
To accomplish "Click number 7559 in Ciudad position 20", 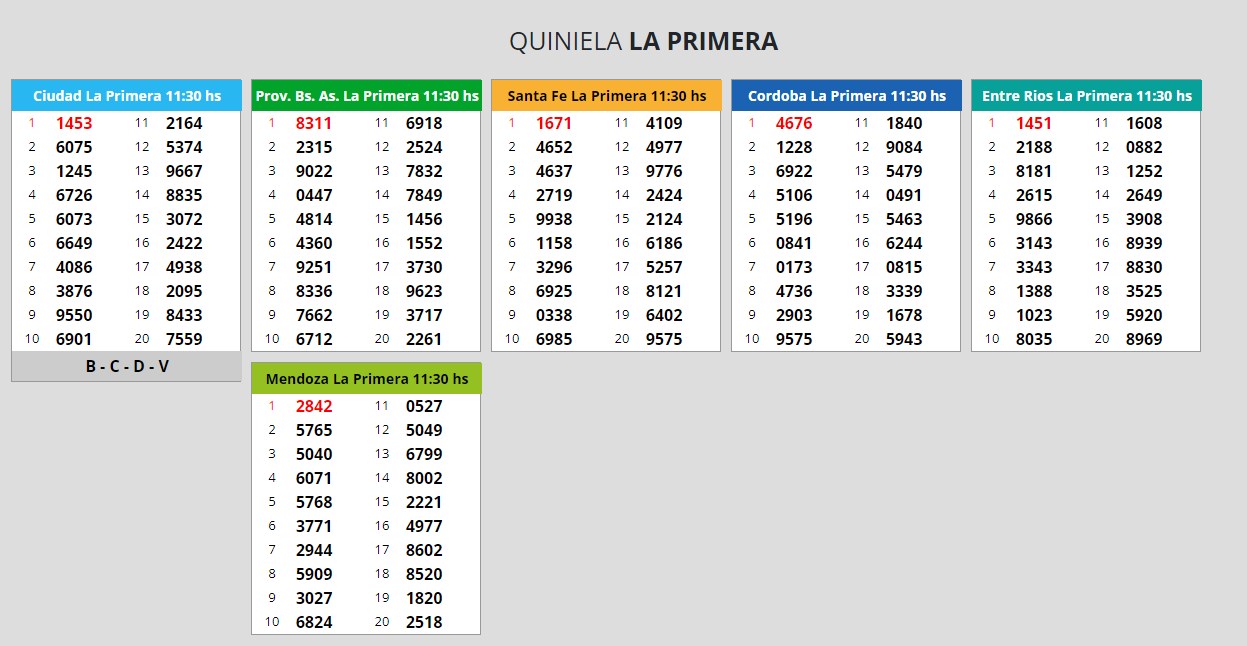I will pyautogui.click(x=184, y=339).
